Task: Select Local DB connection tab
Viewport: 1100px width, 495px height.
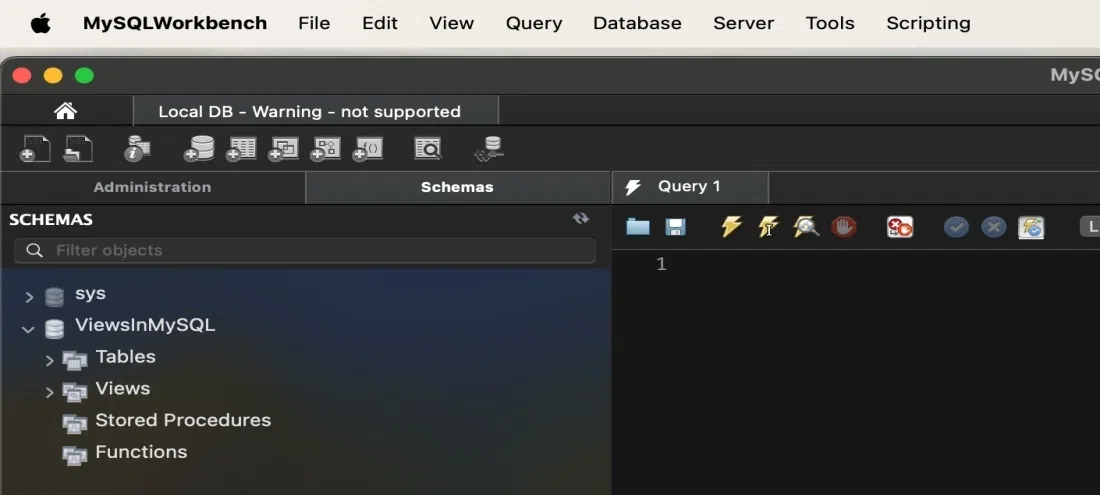Action: (x=316, y=111)
